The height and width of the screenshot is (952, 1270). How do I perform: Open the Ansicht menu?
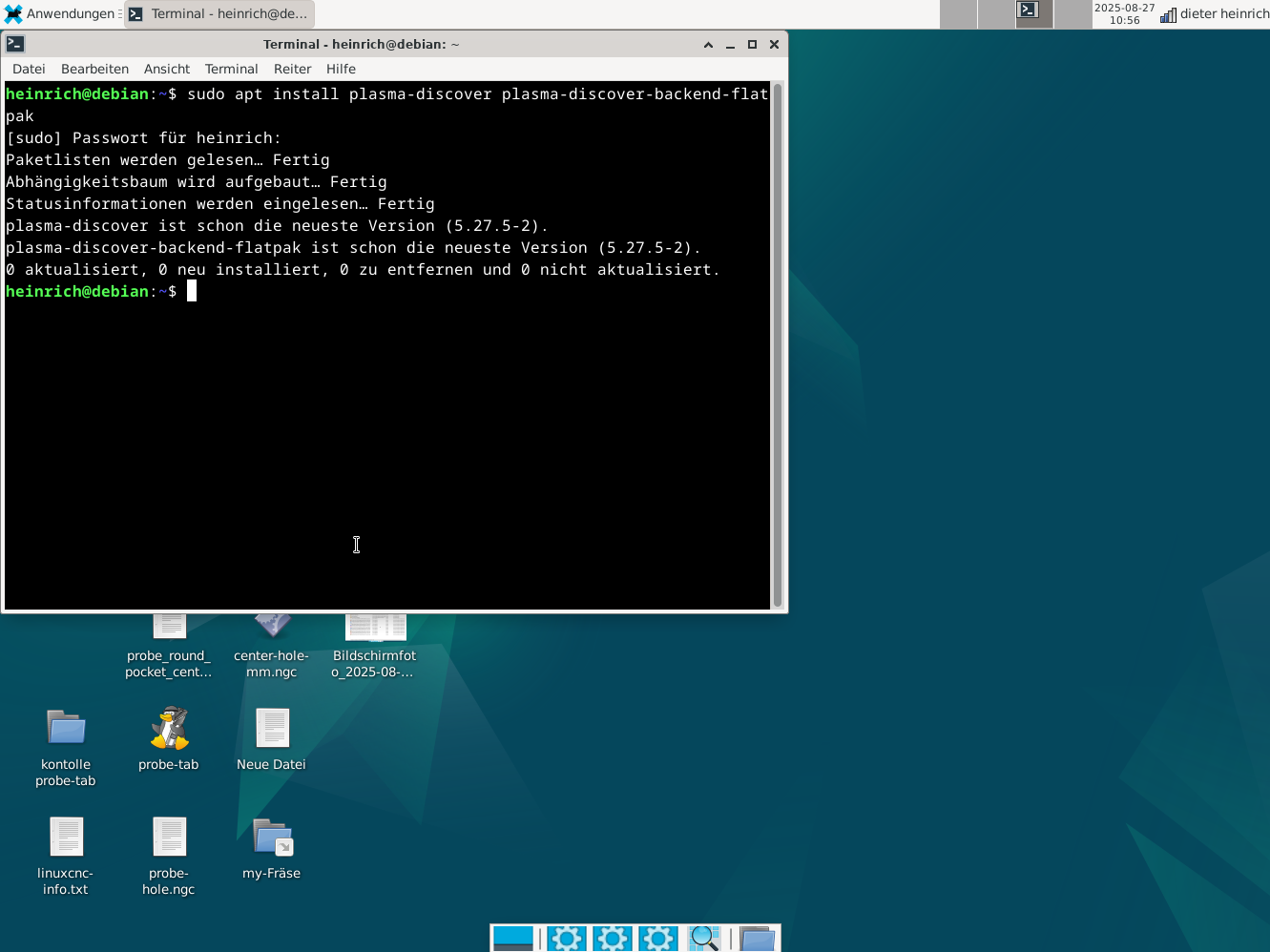(167, 69)
